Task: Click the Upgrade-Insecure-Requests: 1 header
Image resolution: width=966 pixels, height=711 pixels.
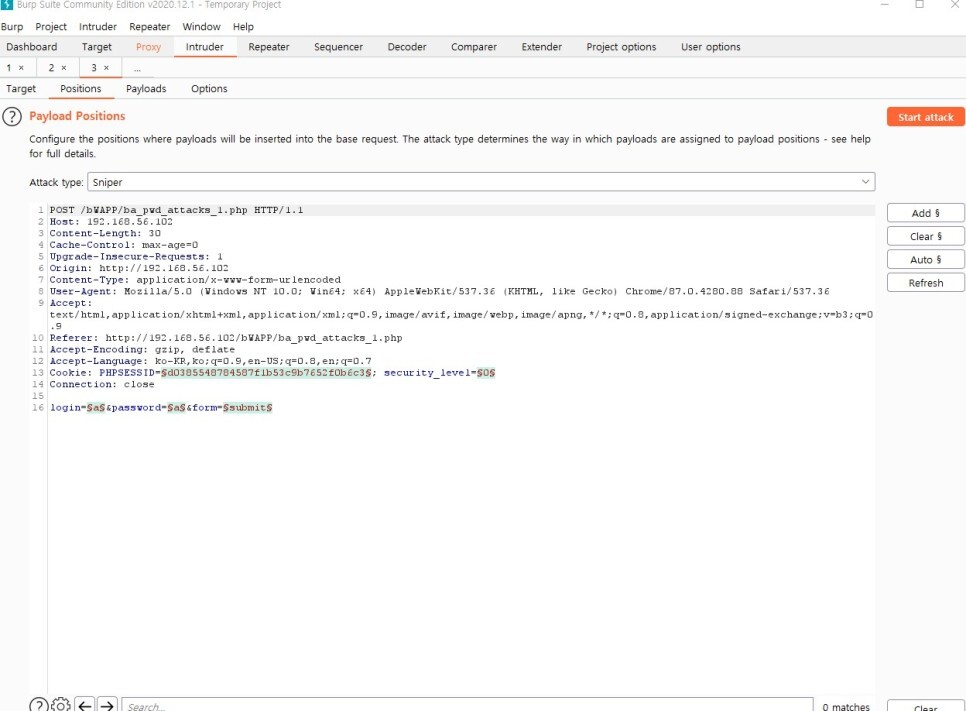Action: point(136,256)
